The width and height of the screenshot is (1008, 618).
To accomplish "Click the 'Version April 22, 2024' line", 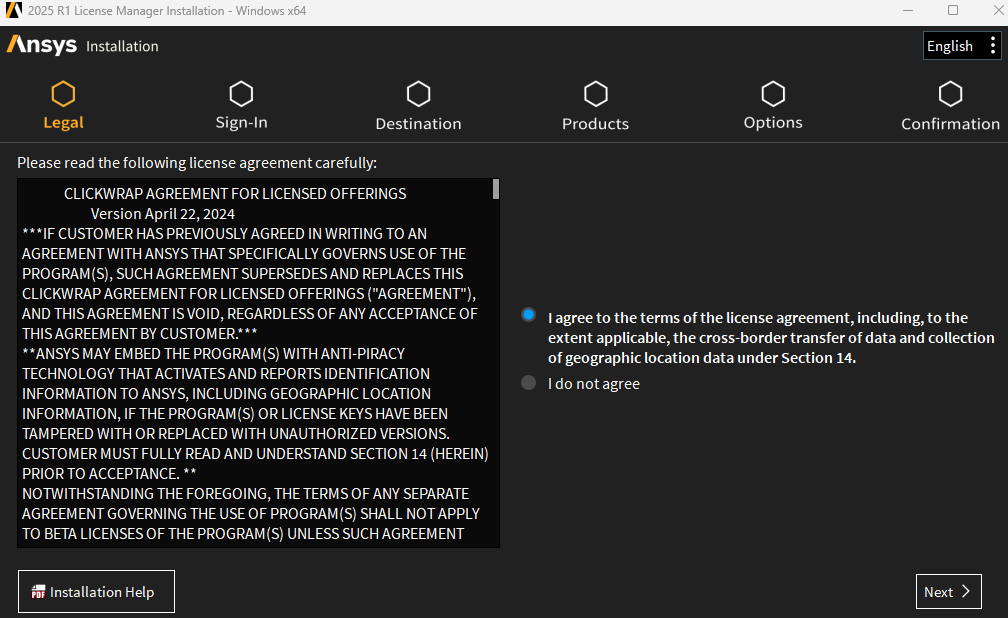I will point(163,214).
